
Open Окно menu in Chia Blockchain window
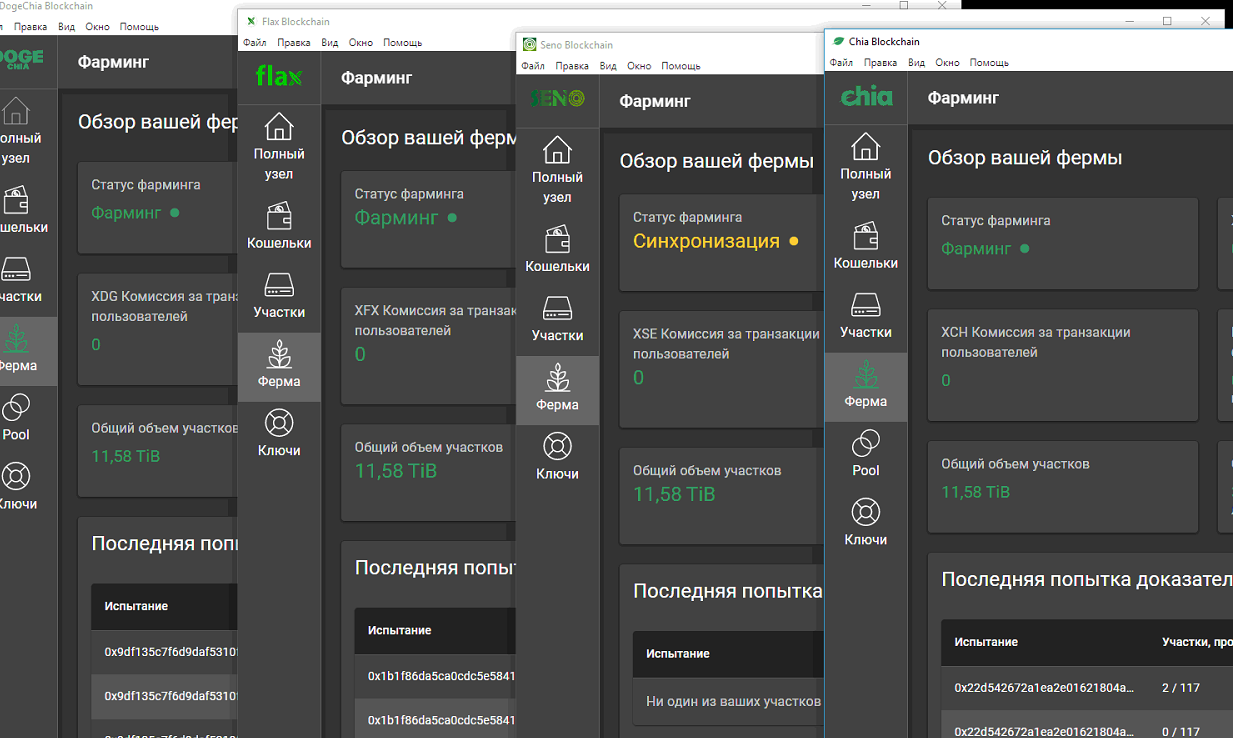[947, 63]
